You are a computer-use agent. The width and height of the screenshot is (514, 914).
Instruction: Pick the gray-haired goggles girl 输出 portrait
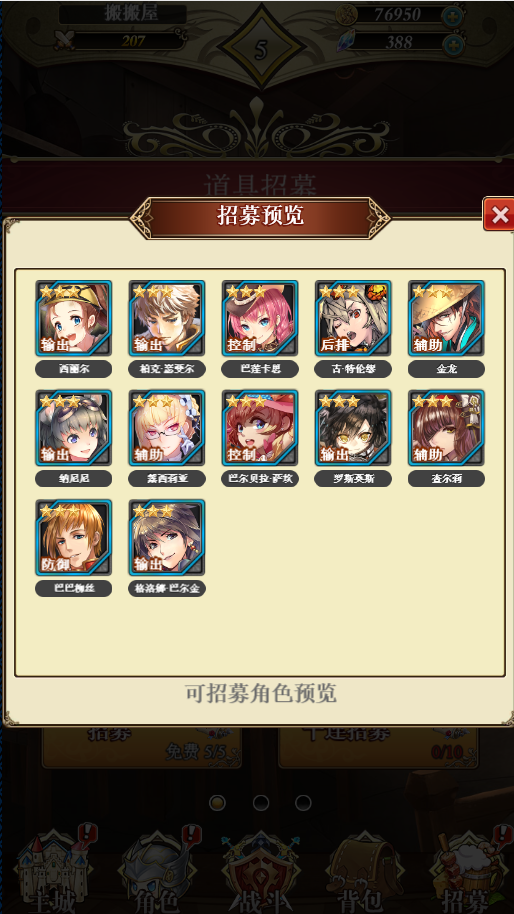(x=73, y=428)
